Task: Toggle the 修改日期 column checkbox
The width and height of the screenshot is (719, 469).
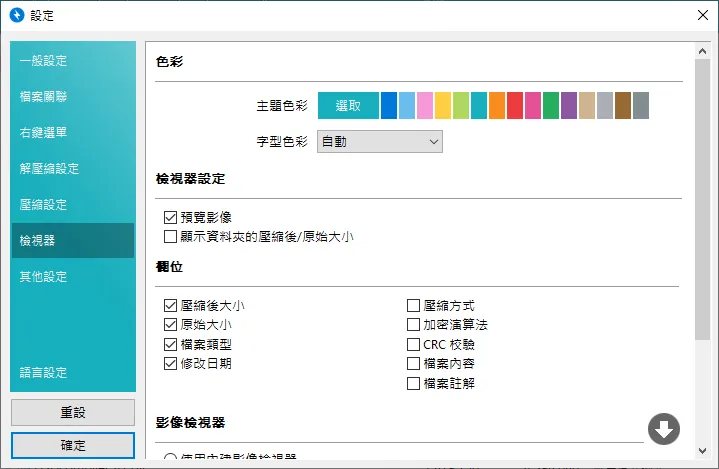Action: pyautogui.click(x=170, y=364)
